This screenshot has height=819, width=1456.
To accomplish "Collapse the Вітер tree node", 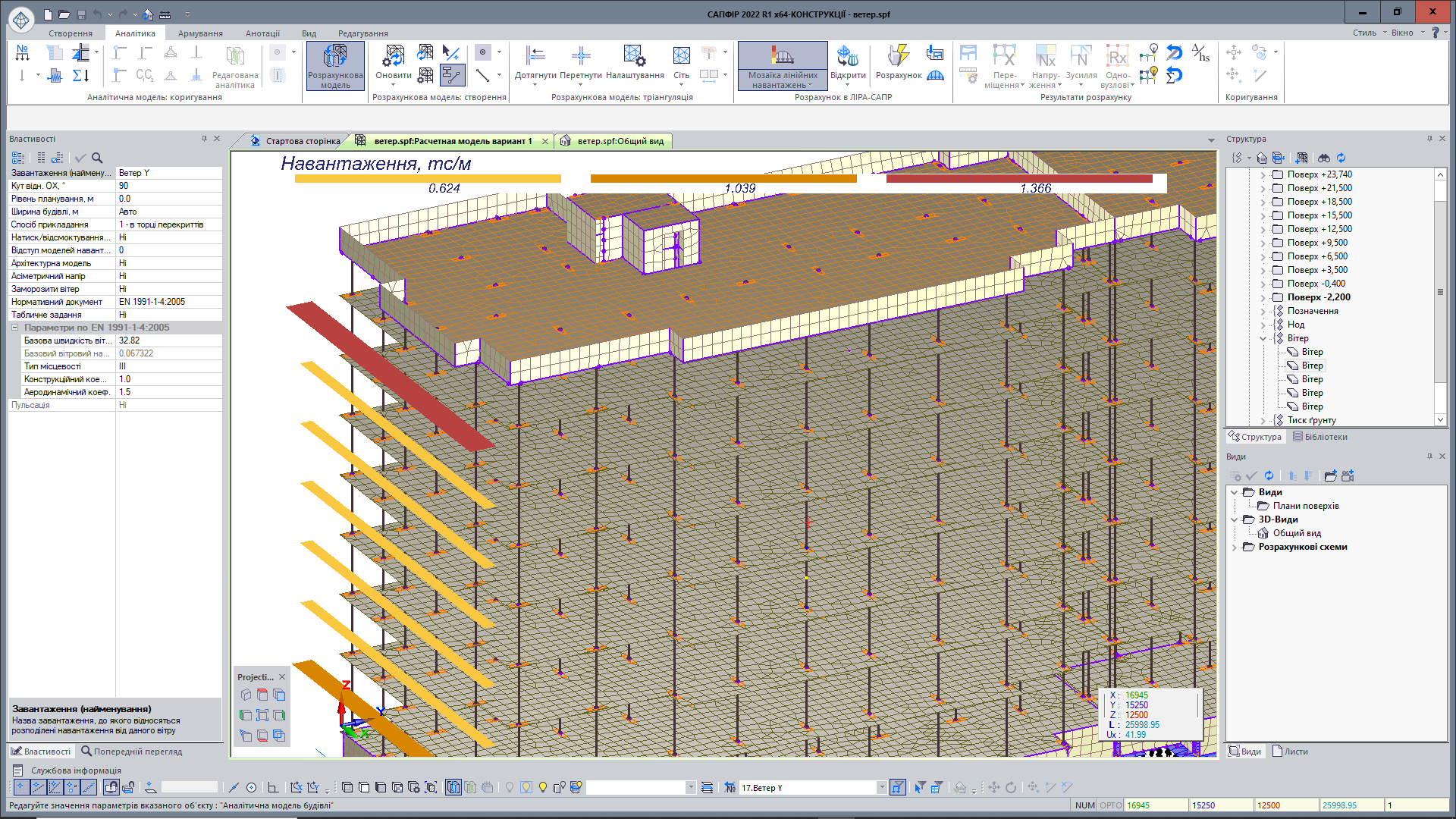I will pyautogui.click(x=1263, y=338).
